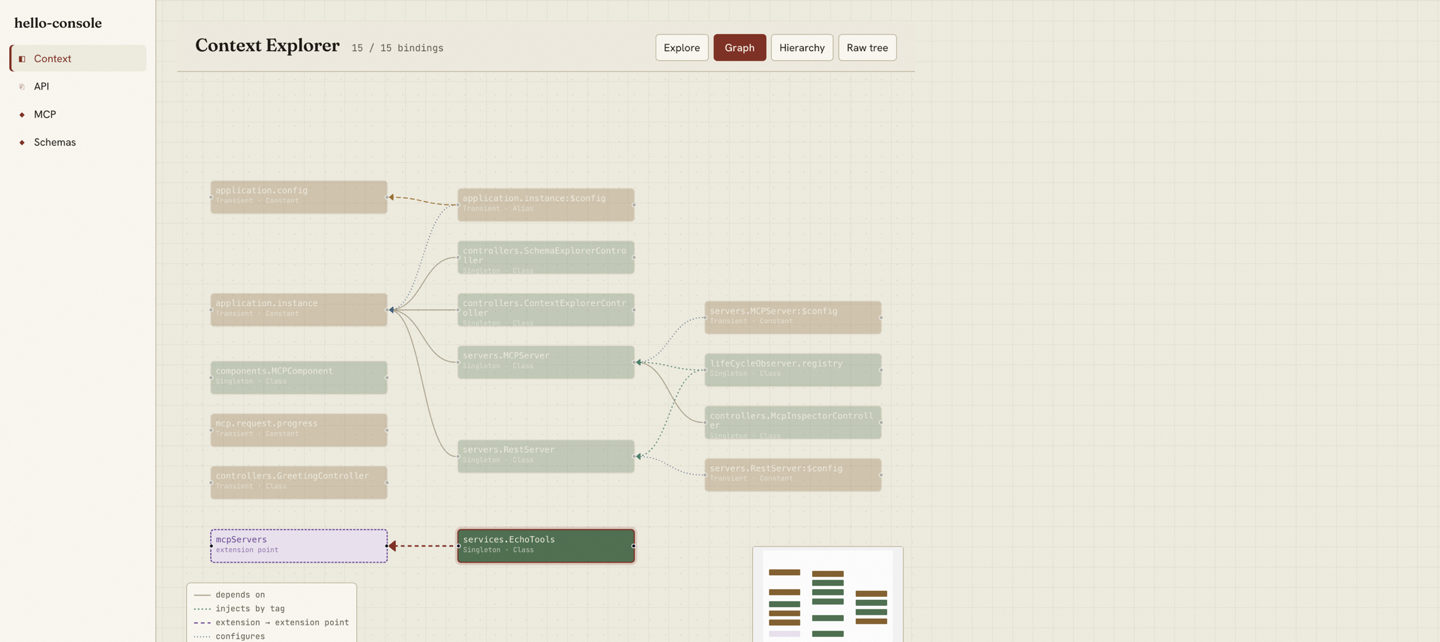1440x642 pixels.
Task: Click the Context Explorer heading
Action: point(267,46)
